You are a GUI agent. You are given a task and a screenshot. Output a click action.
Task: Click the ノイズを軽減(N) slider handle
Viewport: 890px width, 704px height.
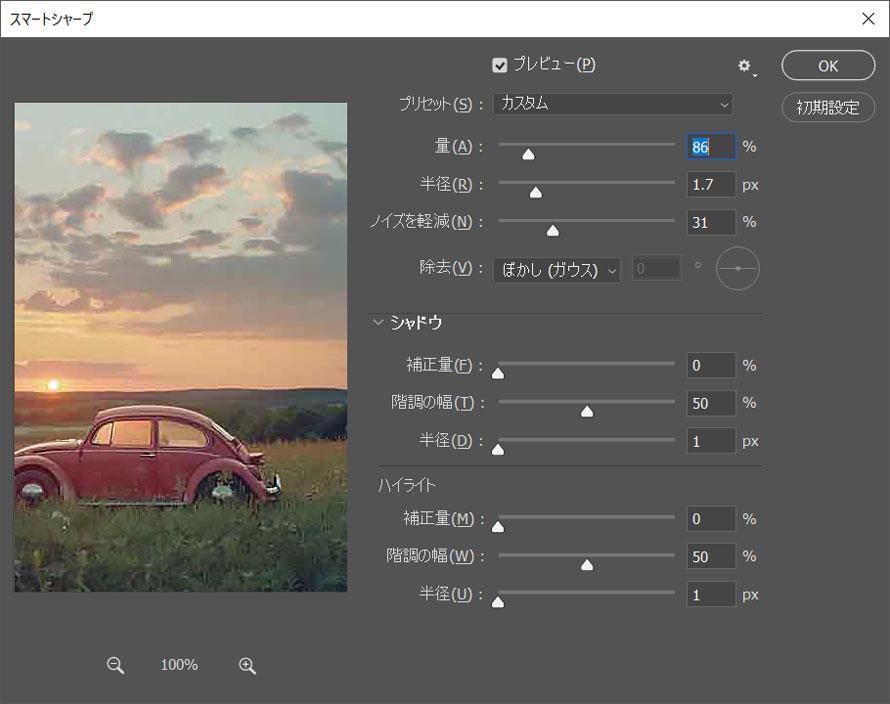pos(553,231)
